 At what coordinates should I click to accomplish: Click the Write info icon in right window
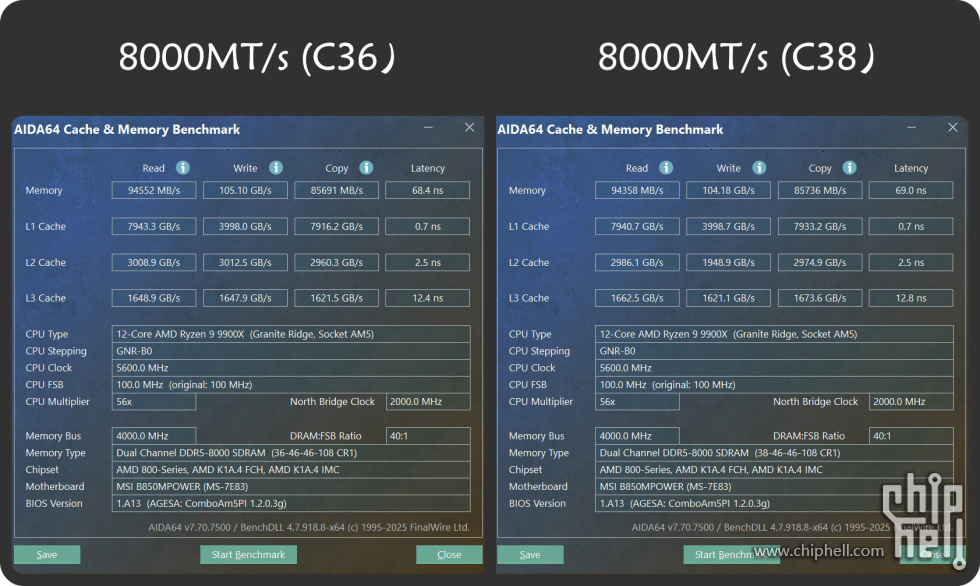click(x=759, y=168)
